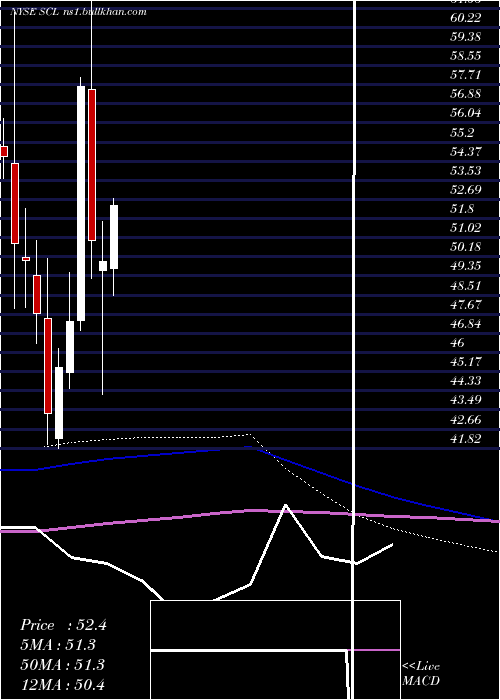The height and width of the screenshot is (700, 500).
Task: Click the <<Live MACD label
Action: 421,674
